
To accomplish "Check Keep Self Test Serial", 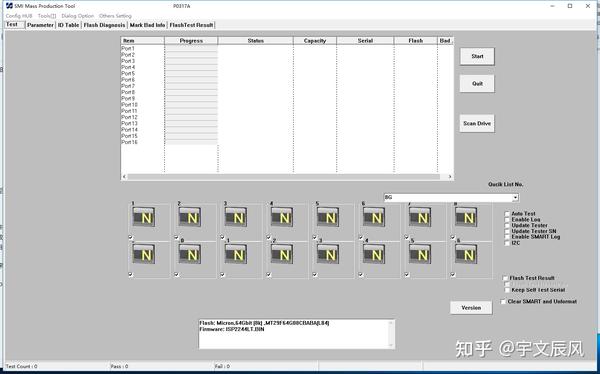I will click(x=507, y=290).
